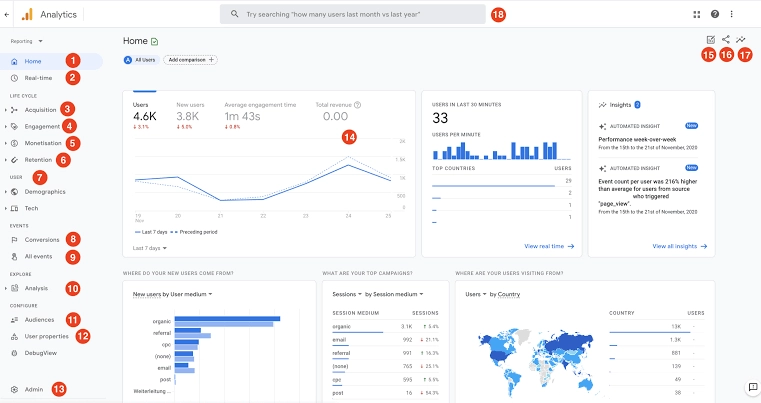Open the by Session medium dropdown
Viewport: 761px width, 403px height.
click(x=394, y=294)
